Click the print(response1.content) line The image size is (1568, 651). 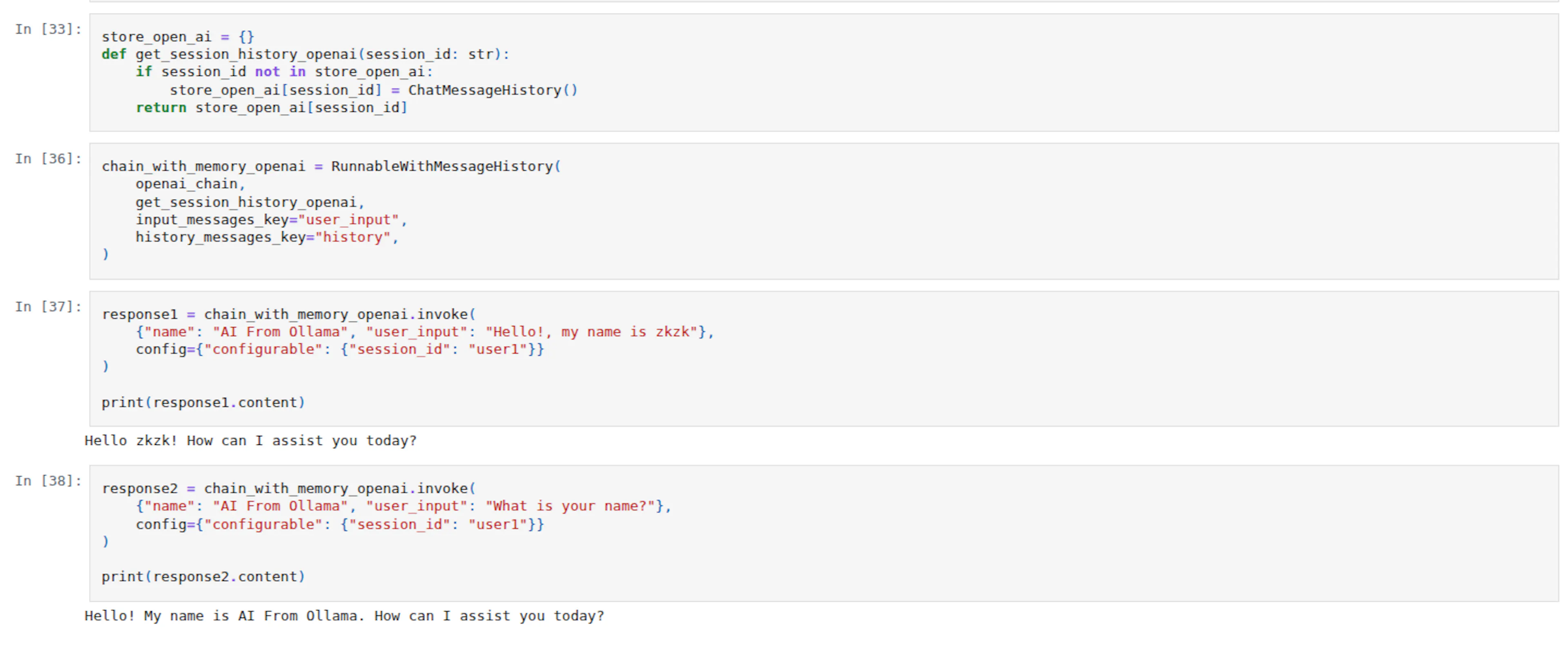click(x=203, y=403)
